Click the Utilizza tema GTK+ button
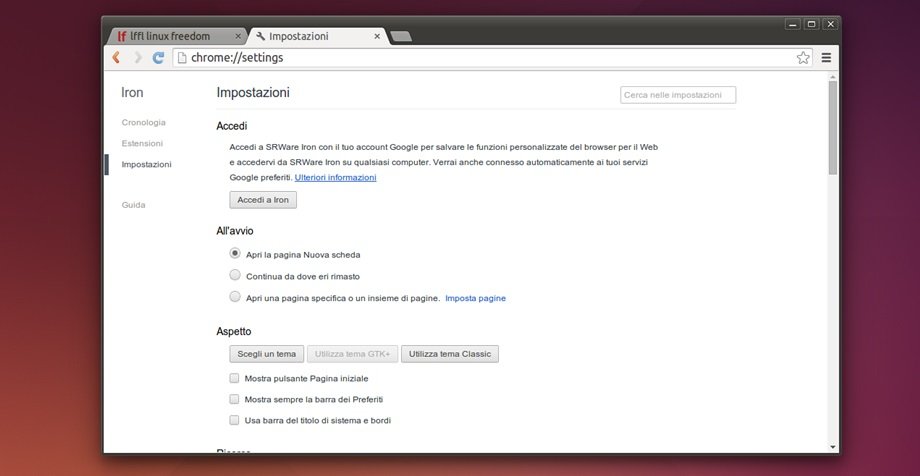This screenshot has width=920, height=476. coord(353,354)
